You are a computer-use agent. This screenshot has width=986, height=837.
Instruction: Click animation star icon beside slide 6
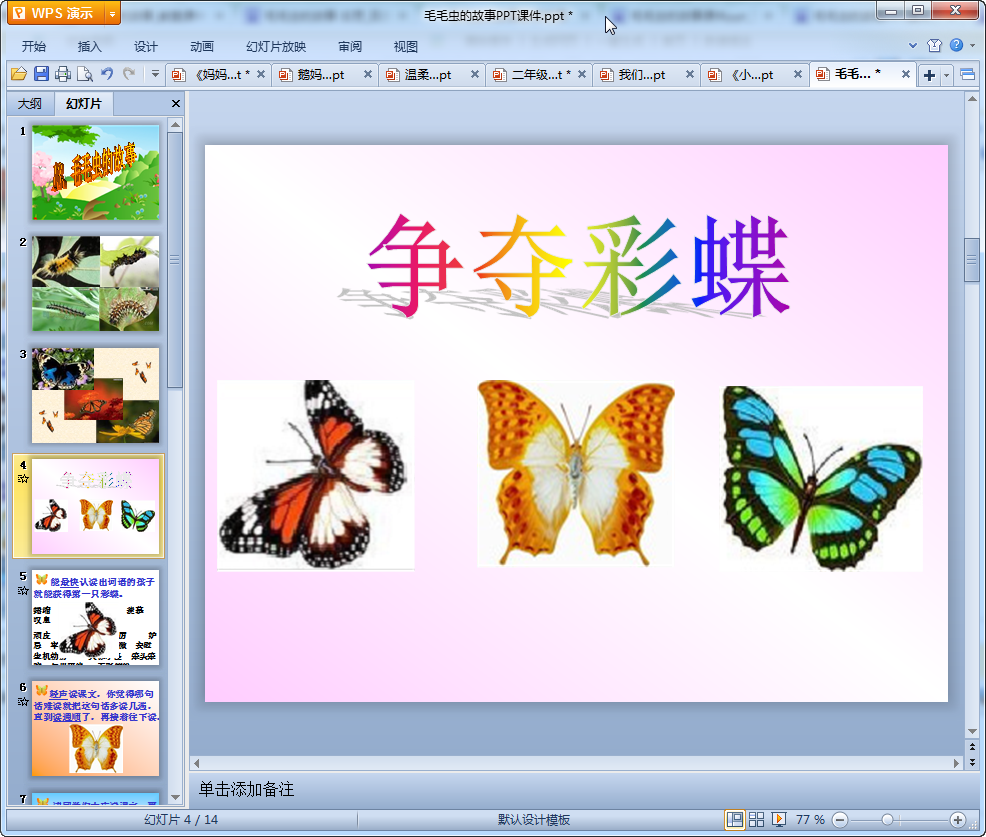23,701
